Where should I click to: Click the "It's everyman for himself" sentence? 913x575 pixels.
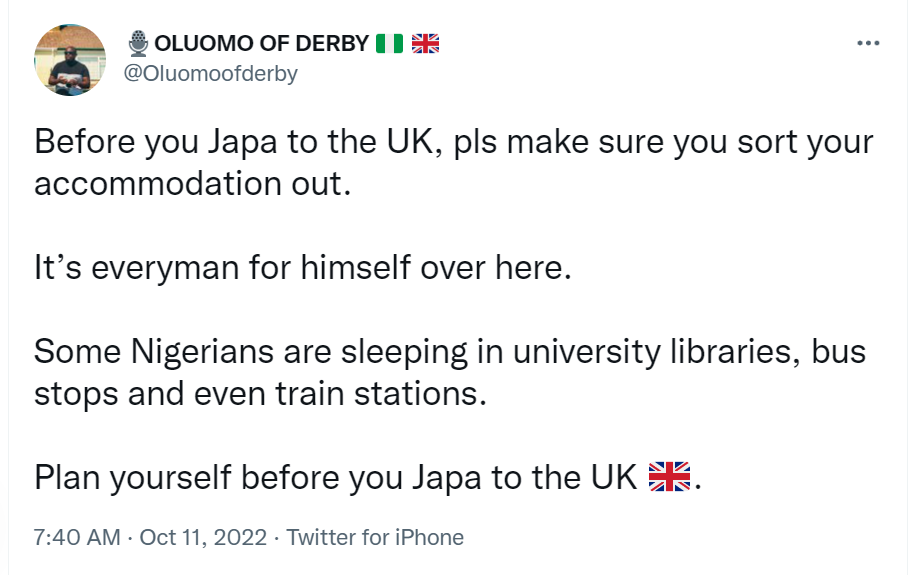[x=302, y=269]
